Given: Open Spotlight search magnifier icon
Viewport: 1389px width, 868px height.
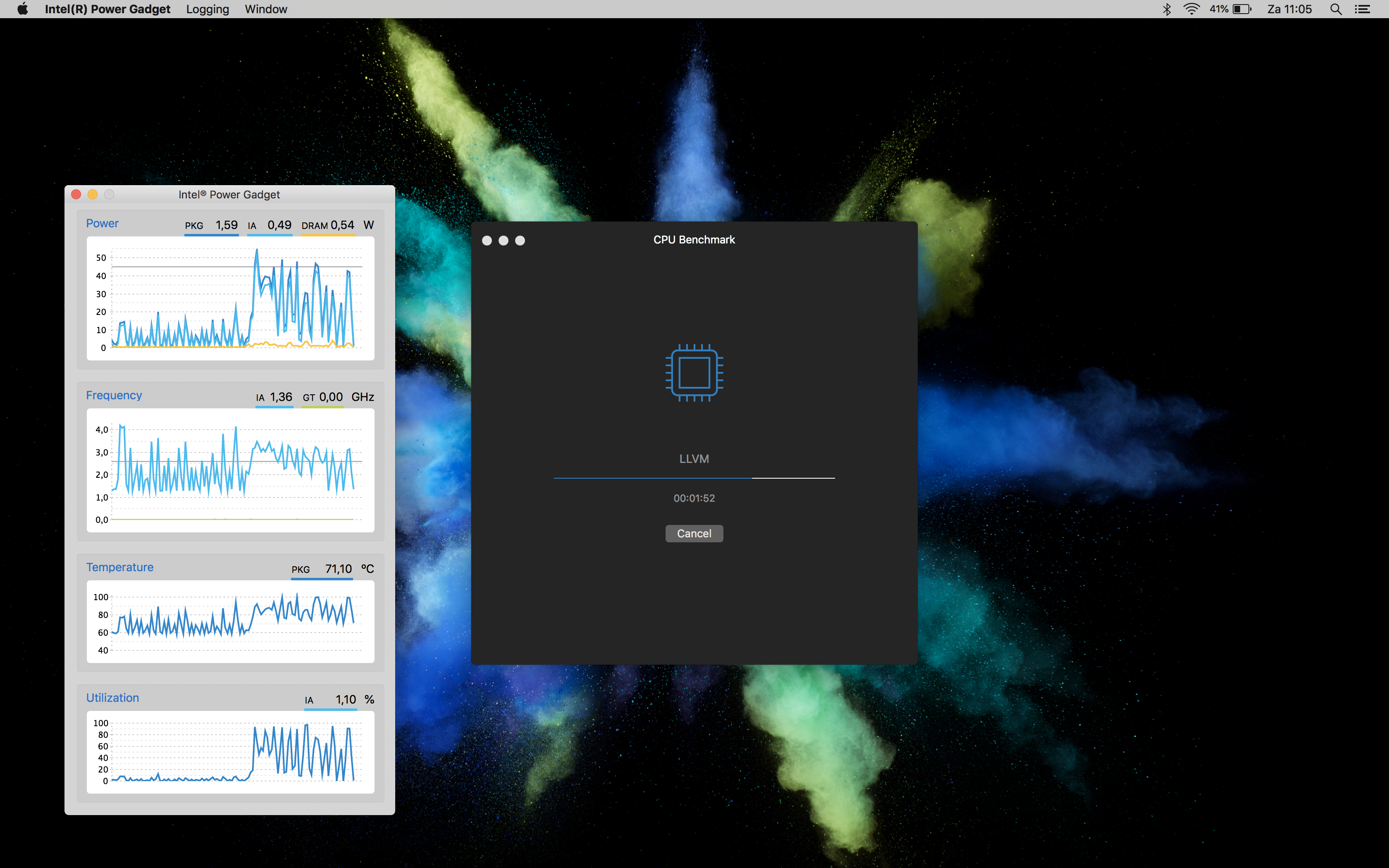Looking at the screenshot, I should point(1336,9).
